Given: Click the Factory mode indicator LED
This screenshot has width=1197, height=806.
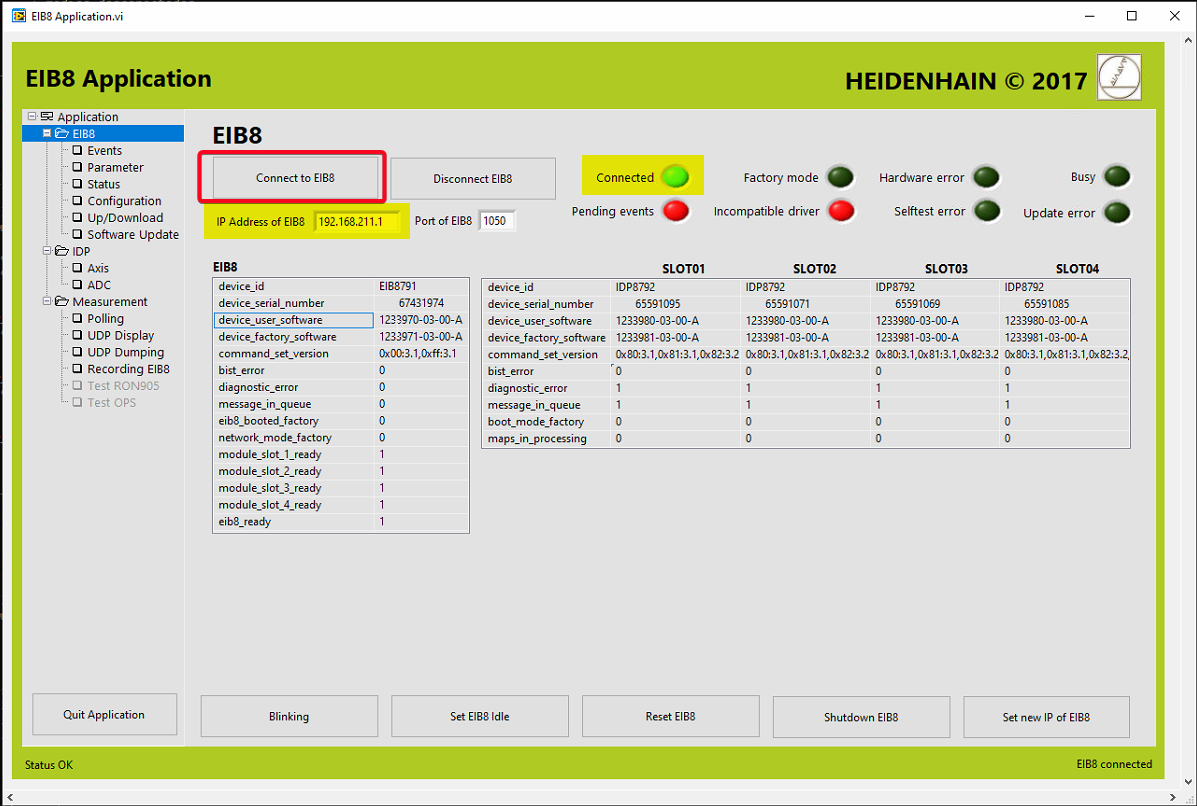Looking at the screenshot, I should pyautogui.click(x=840, y=177).
